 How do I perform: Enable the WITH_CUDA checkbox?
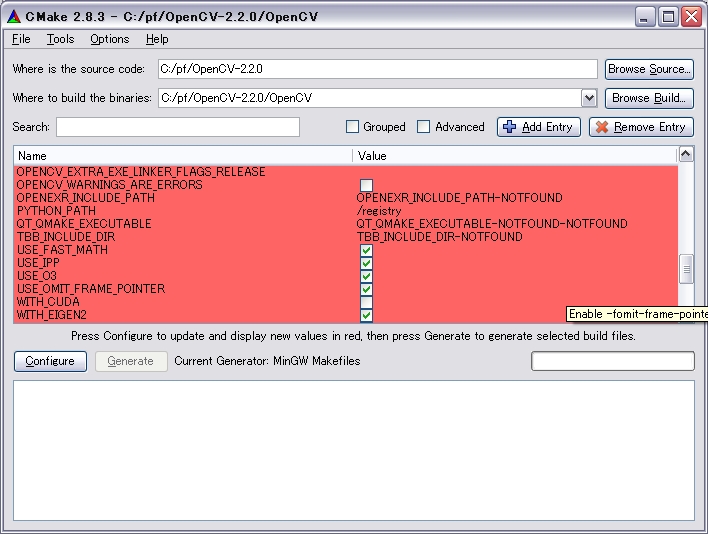pyautogui.click(x=366, y=302)
